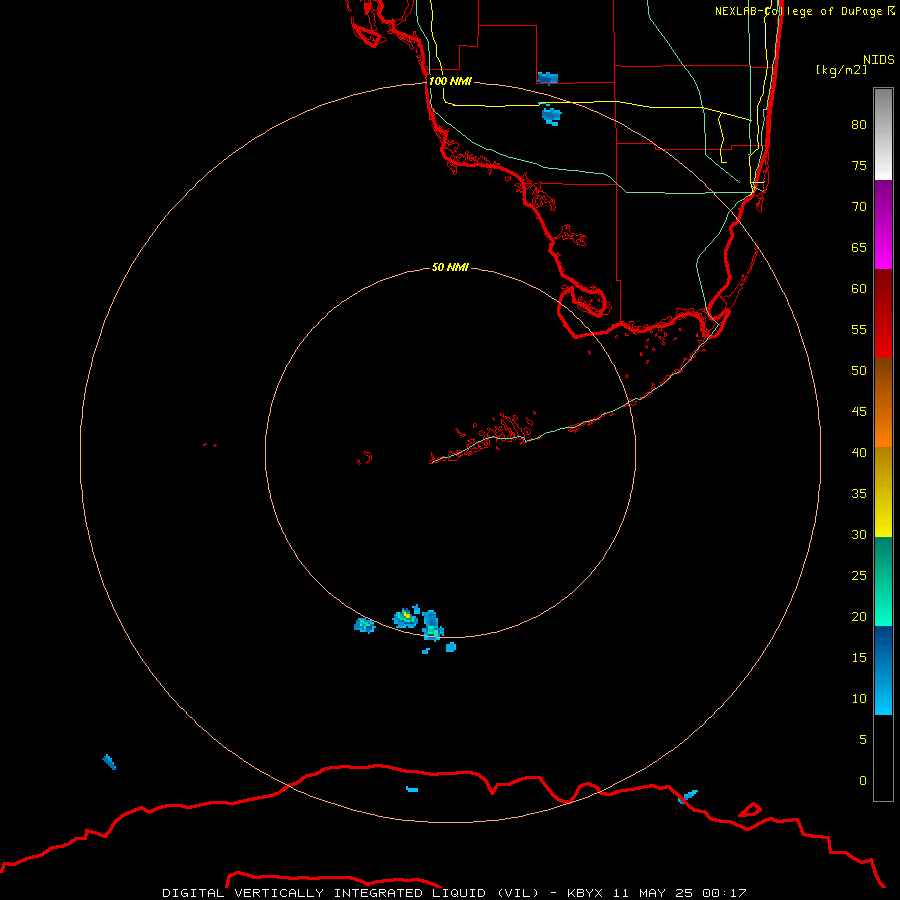The image size is (900, 900).
Task: Select legend value 35
Action: point(859,494)
